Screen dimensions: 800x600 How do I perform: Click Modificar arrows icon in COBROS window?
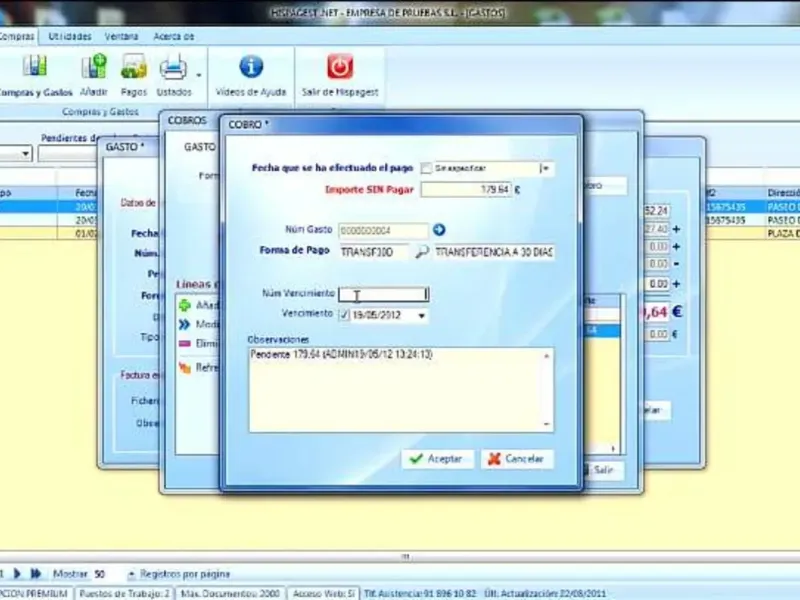[x=184, y=324]
